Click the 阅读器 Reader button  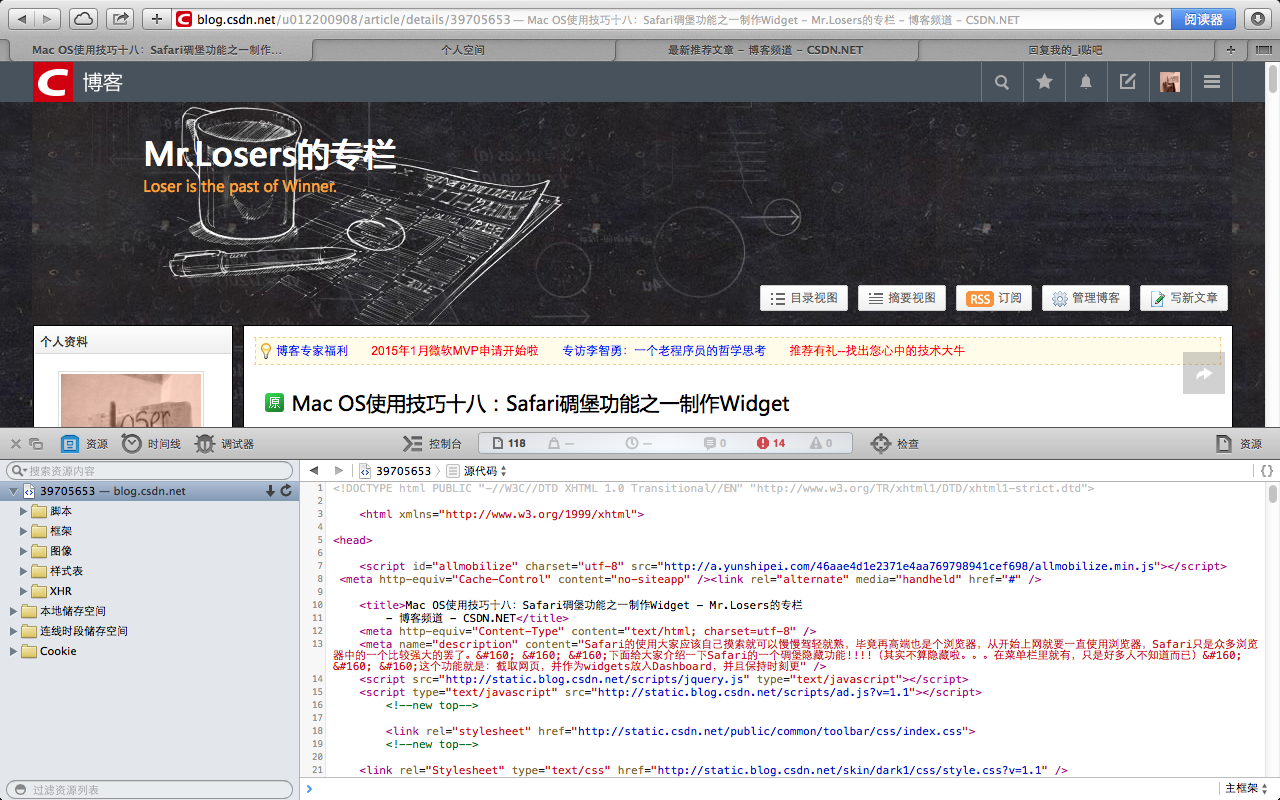click(x=1203, y=19)
